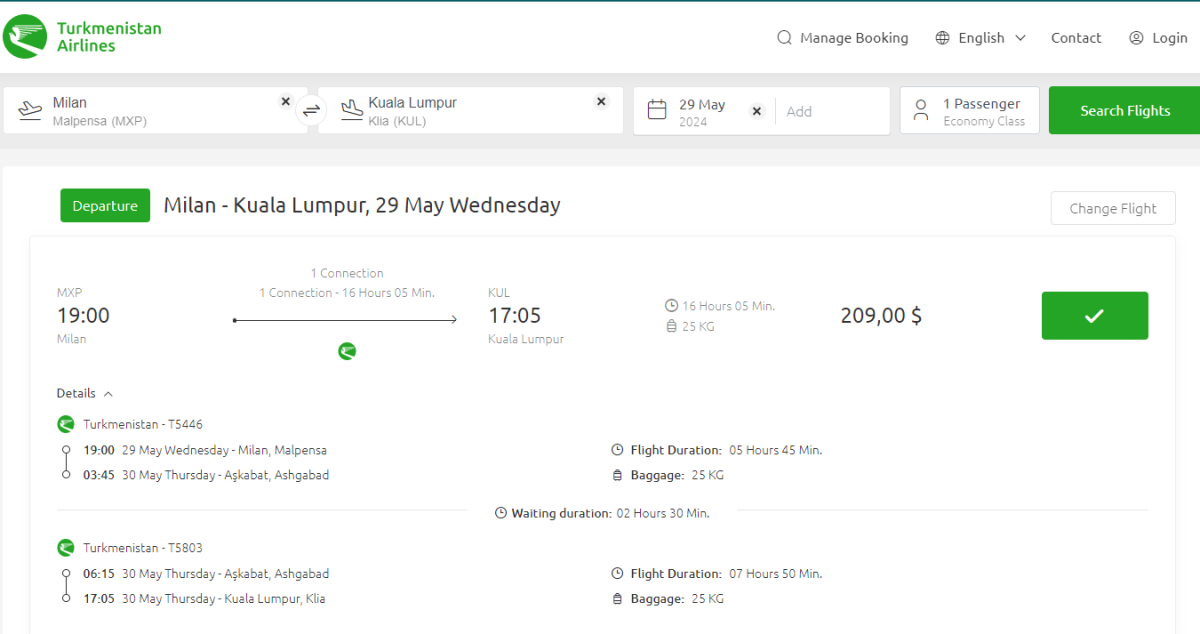
Task: Click the Turkmenistan Airlines logo
Action: 82,37
